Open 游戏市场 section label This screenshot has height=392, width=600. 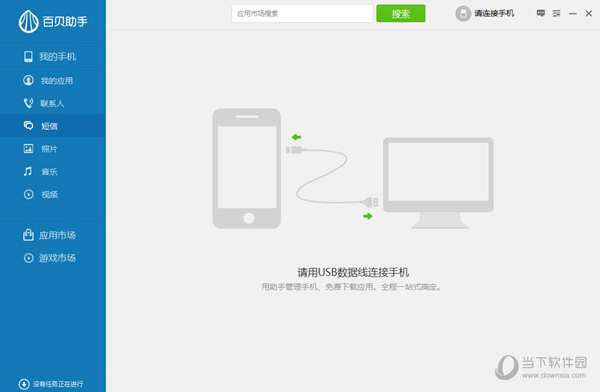click(57, 258)
